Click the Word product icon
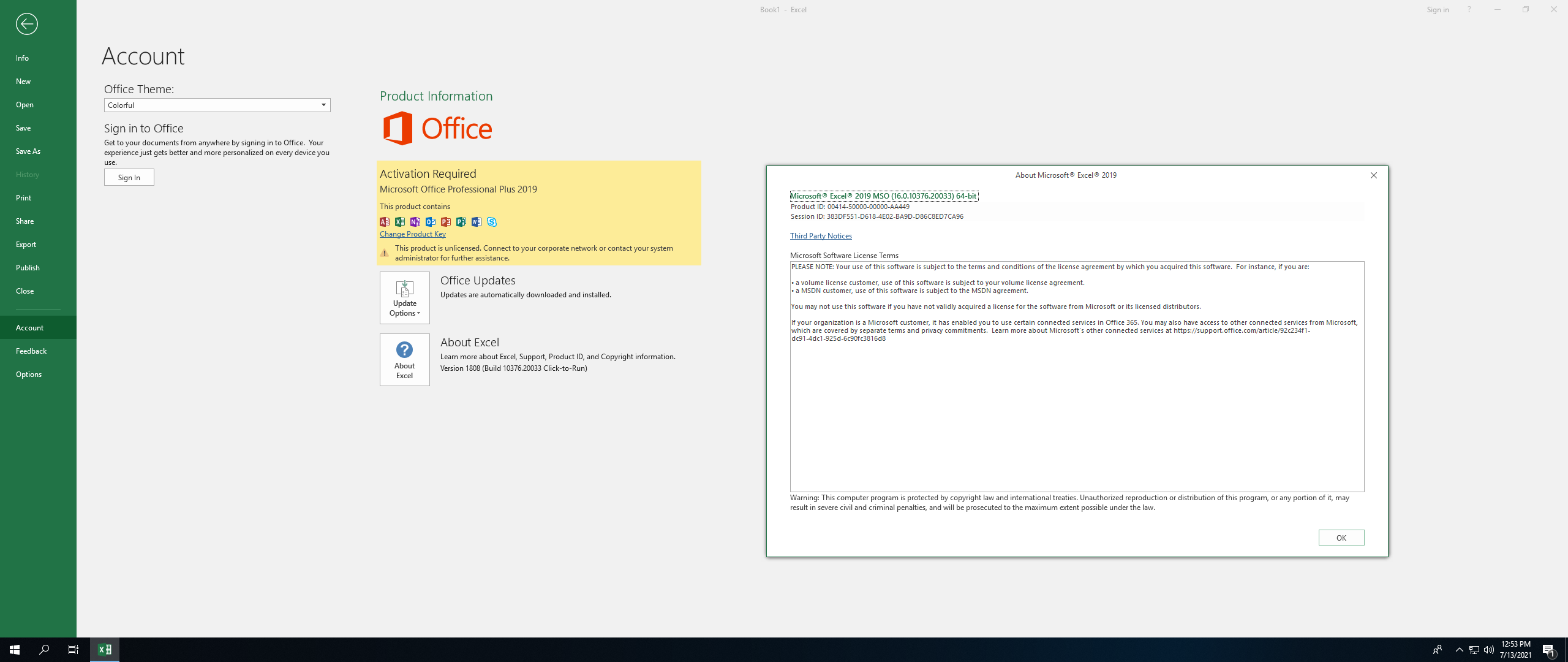Image resolution: width=1568 pixels, height=662 pixels. pos(477,222)
